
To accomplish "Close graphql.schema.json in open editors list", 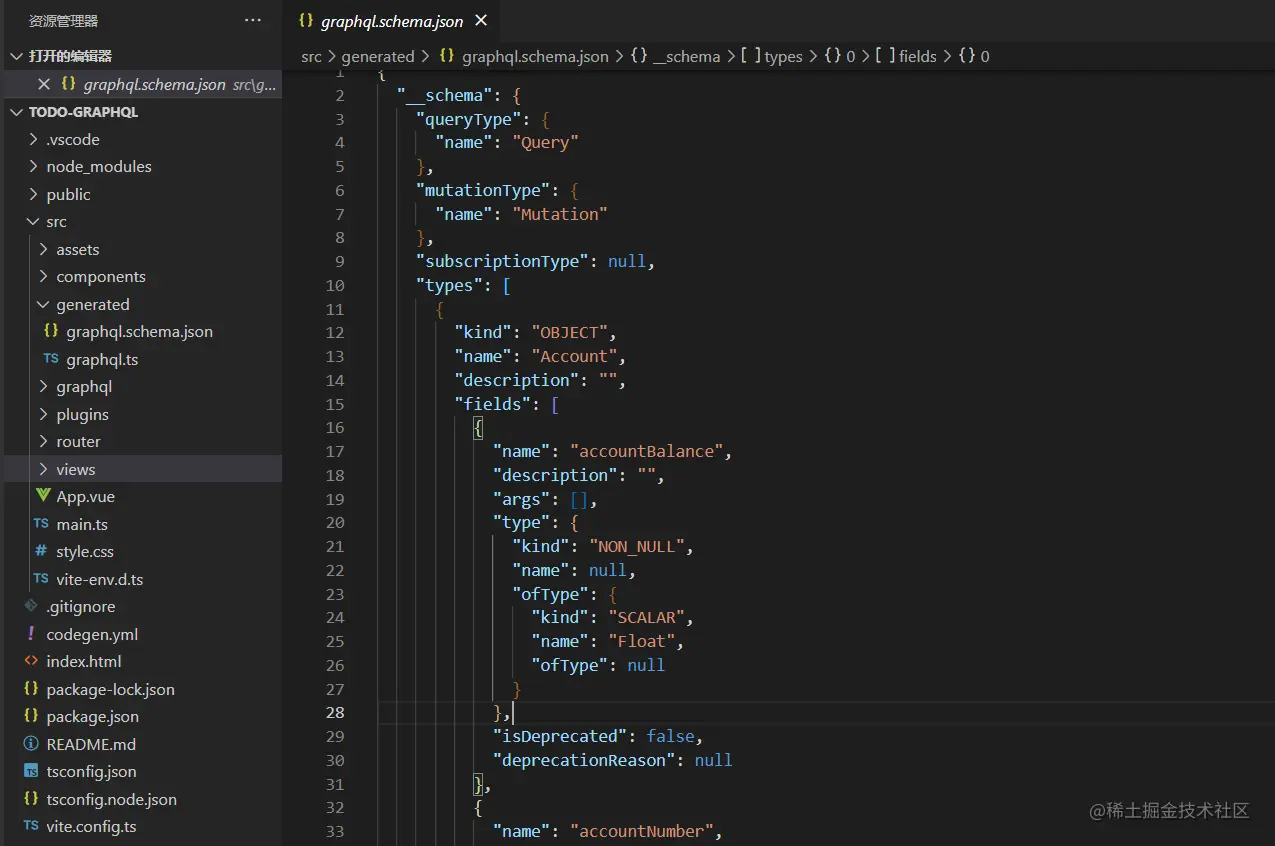I will click(43, 85).
